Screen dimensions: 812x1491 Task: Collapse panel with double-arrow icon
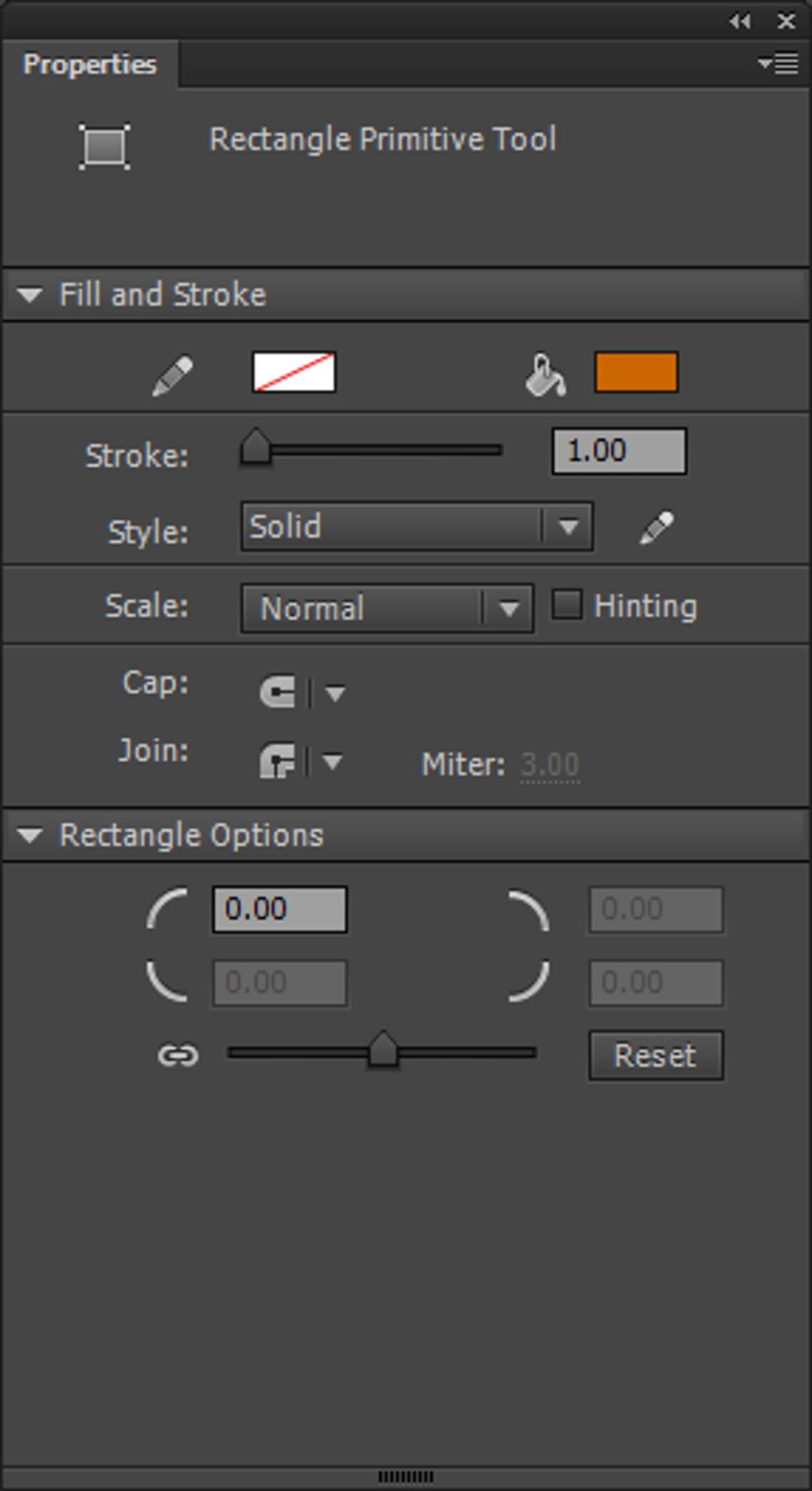[x=740, y=21]
